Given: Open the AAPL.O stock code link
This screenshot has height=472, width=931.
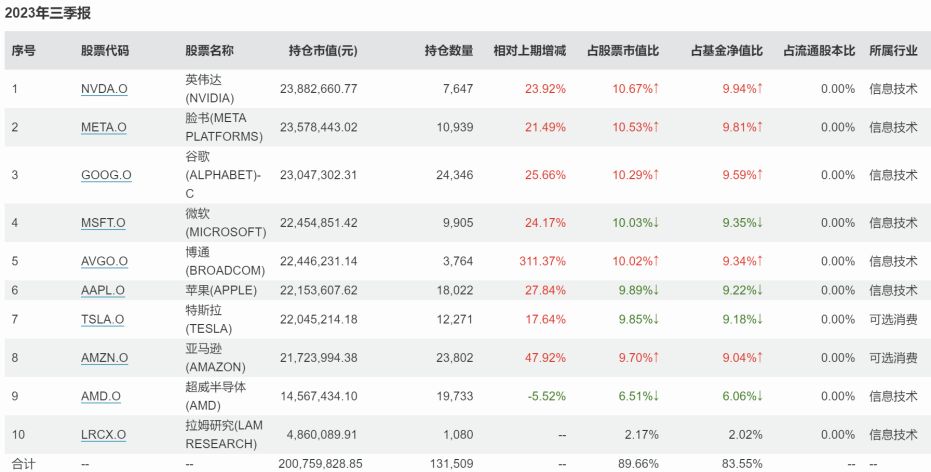Looking at the screenshot, I should tap(103, 290).
